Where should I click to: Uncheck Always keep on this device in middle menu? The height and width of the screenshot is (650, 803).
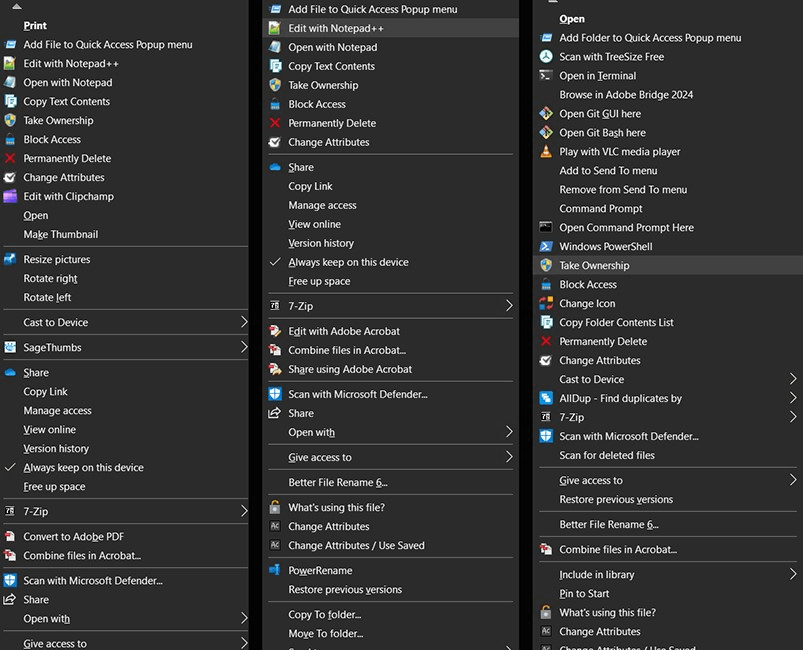390,262
